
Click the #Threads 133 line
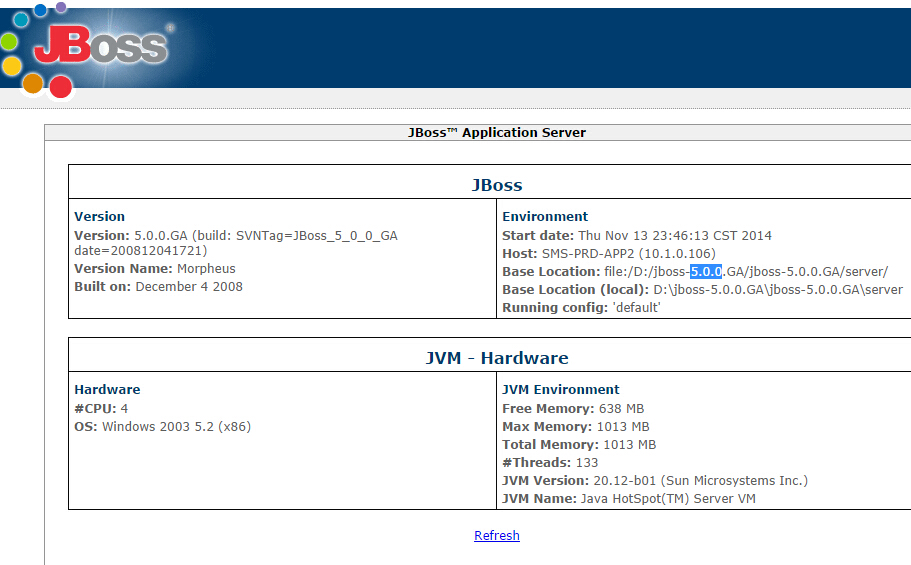[x=550, y=463]
